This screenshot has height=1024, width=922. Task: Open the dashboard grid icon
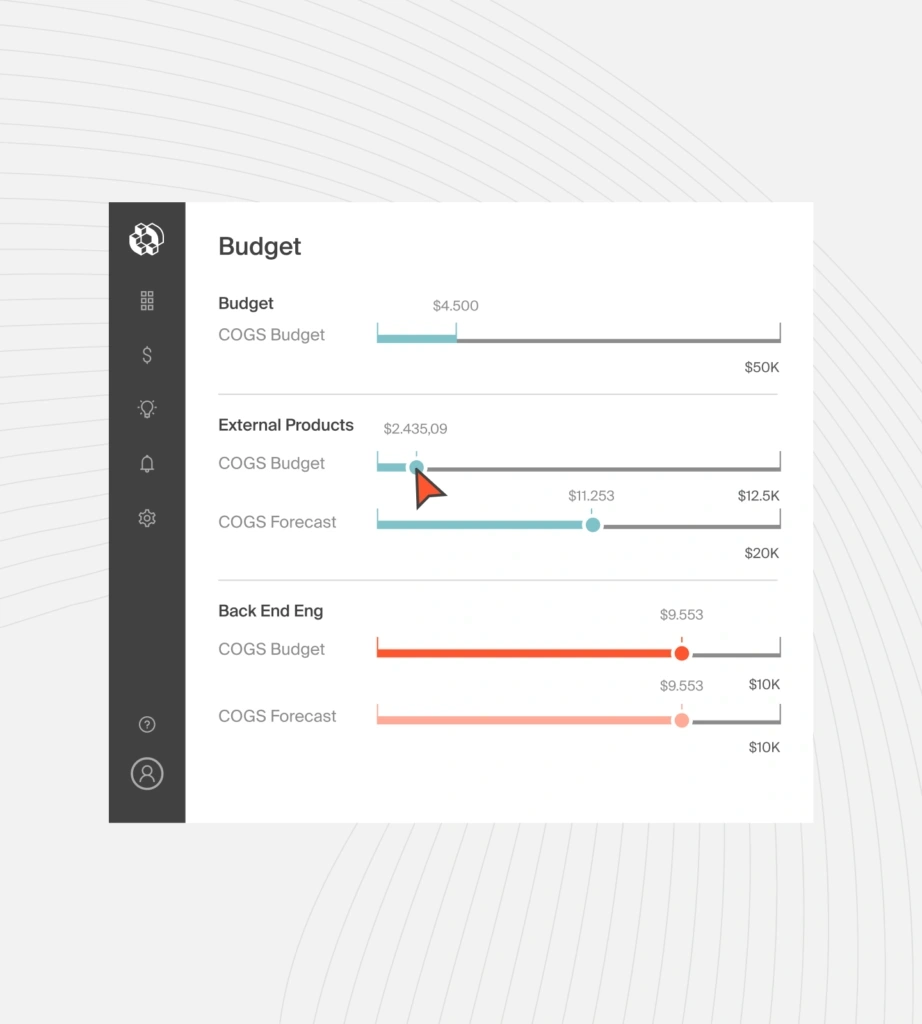(x=147, y=300)
